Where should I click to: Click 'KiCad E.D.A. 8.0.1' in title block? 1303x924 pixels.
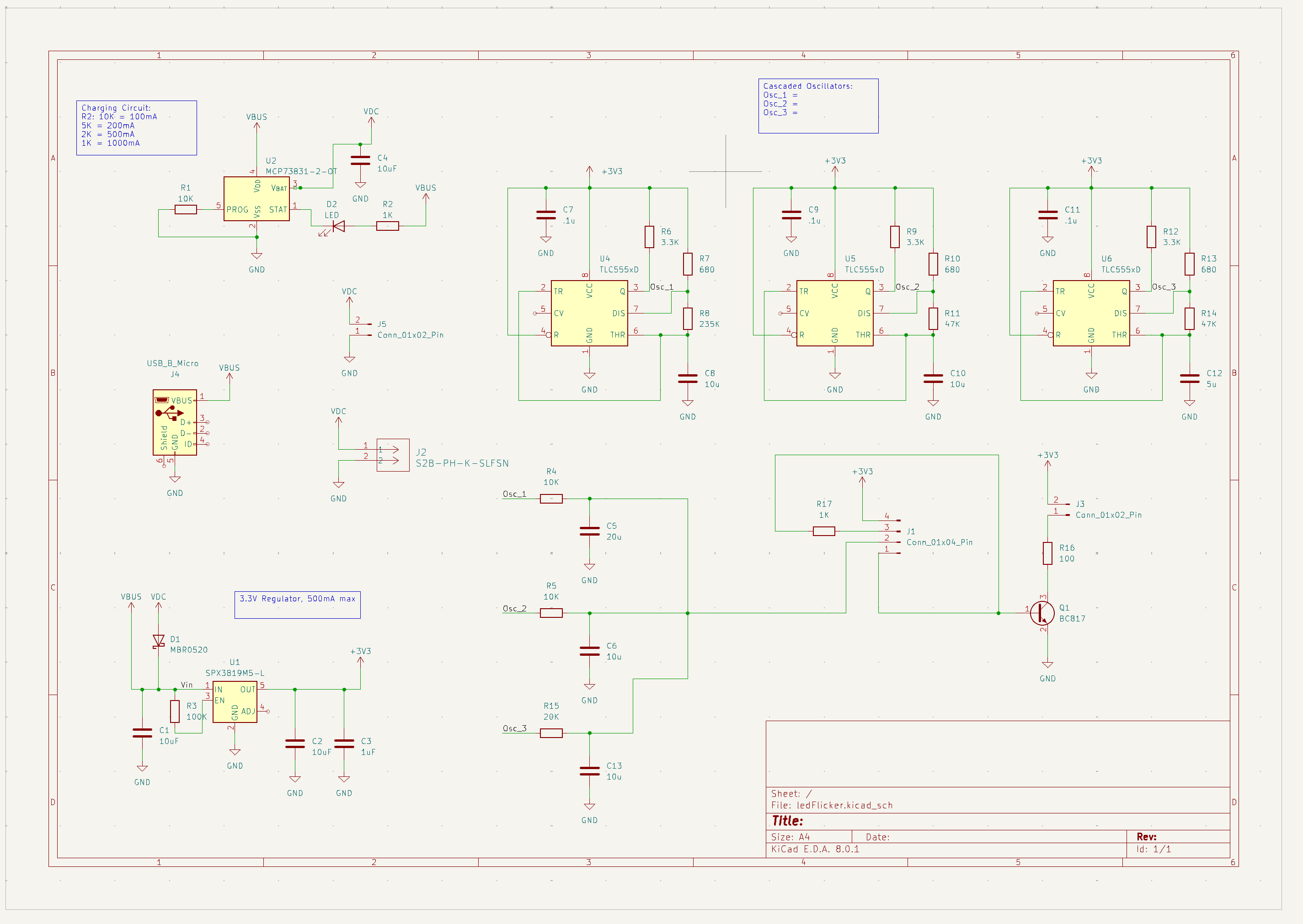pyautogui.click(x=815, y=849)
